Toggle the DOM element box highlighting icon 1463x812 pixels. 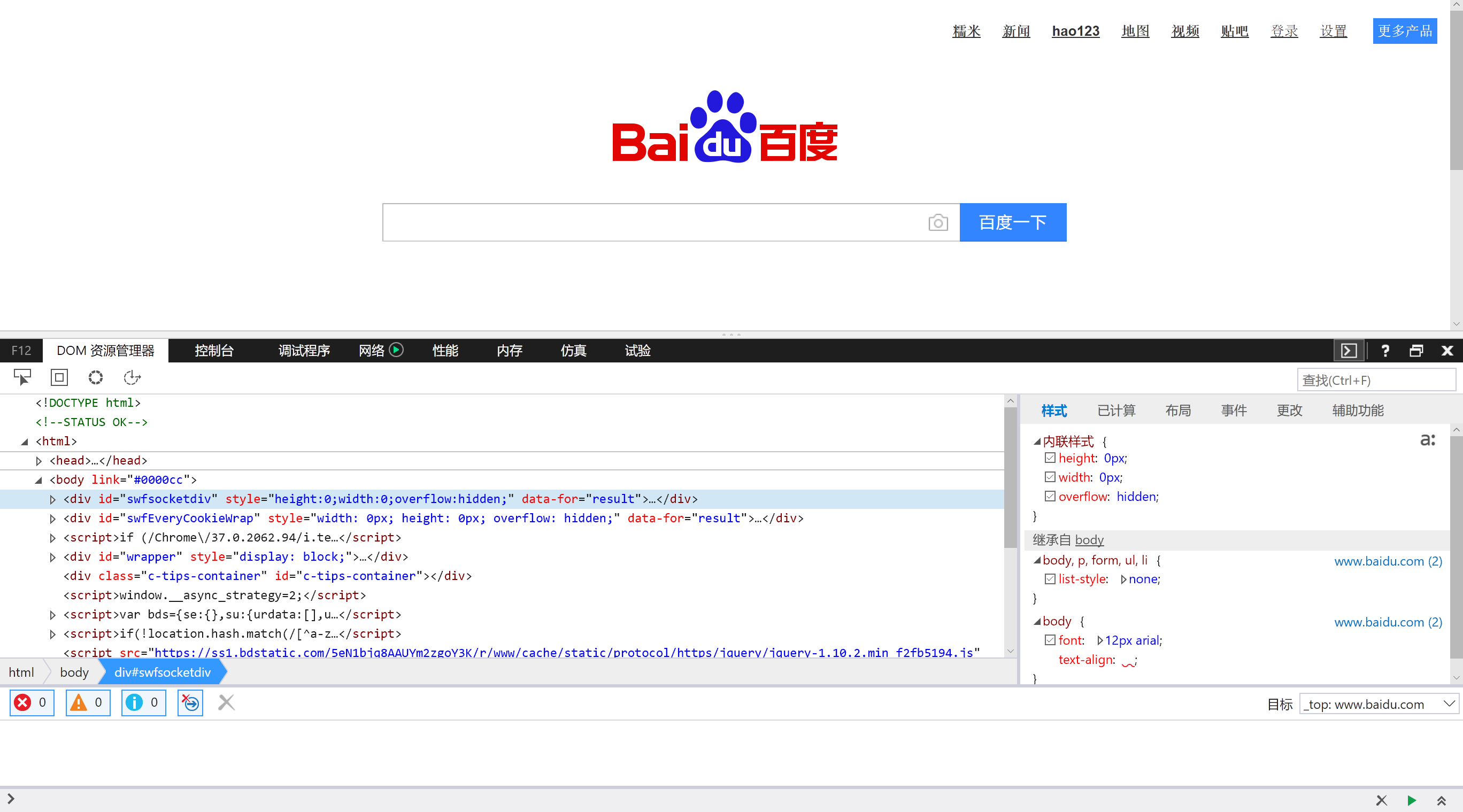pos(59,377)
